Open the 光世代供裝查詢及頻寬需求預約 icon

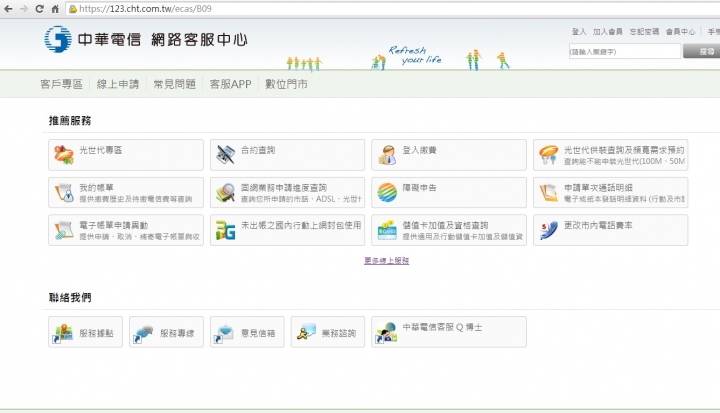pyautogui.click(x=548, y=155)
